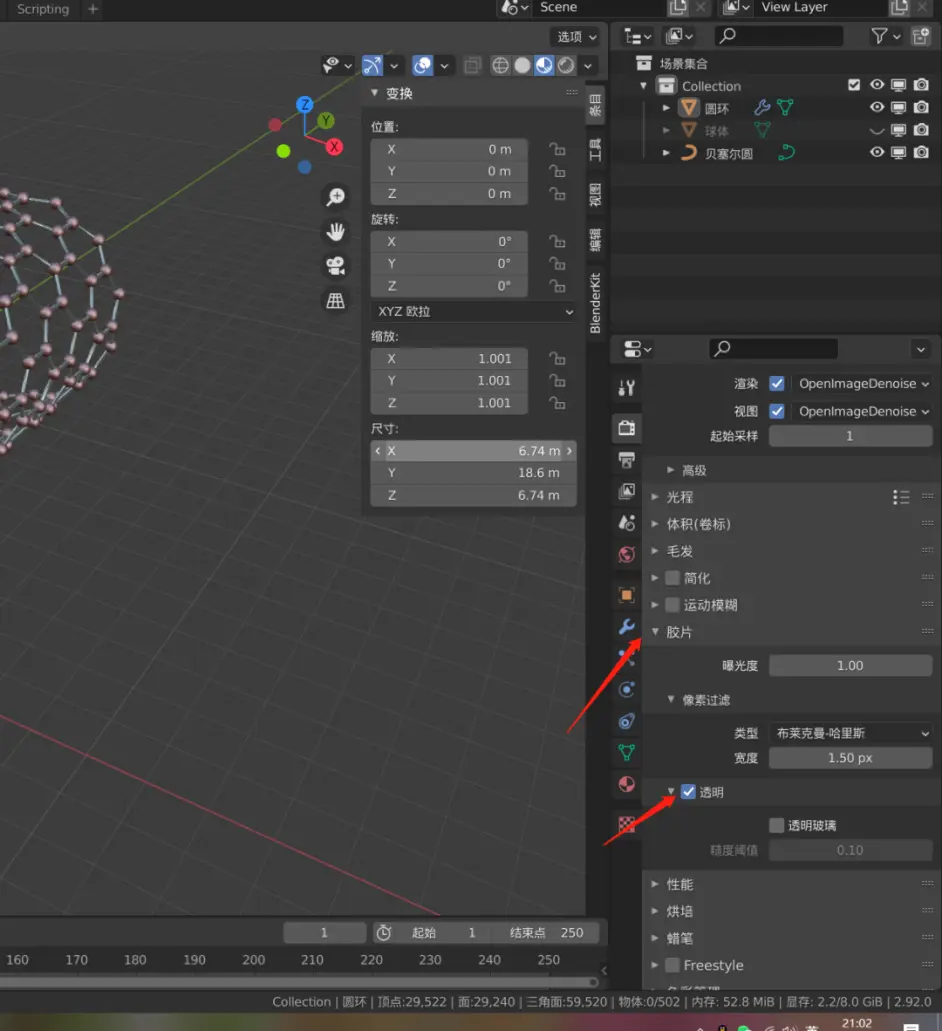Switch to the Scripting workspace tab
942x1031 pixels.
point(43,9)
